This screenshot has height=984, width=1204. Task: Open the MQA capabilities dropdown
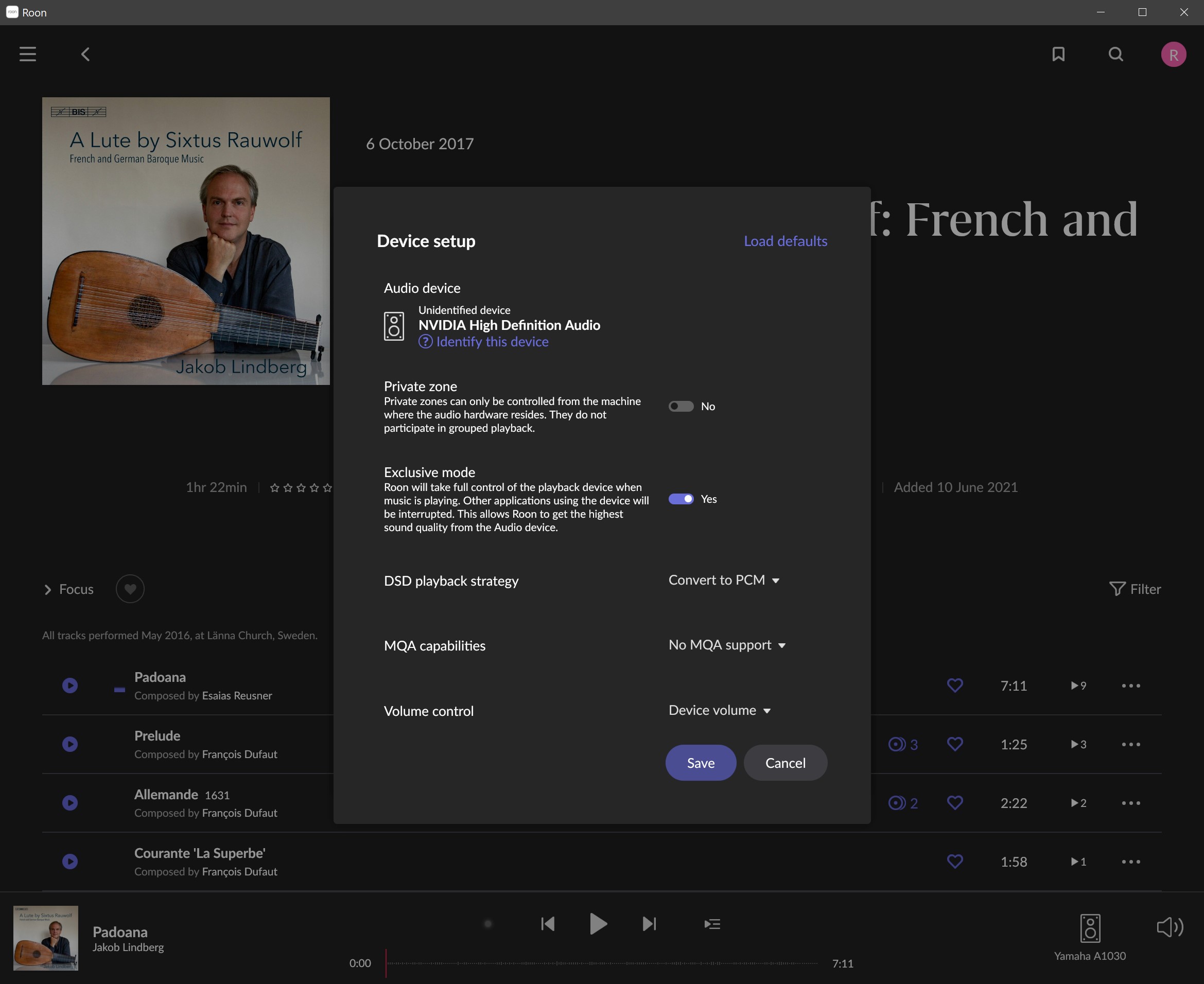pos(727,645)
